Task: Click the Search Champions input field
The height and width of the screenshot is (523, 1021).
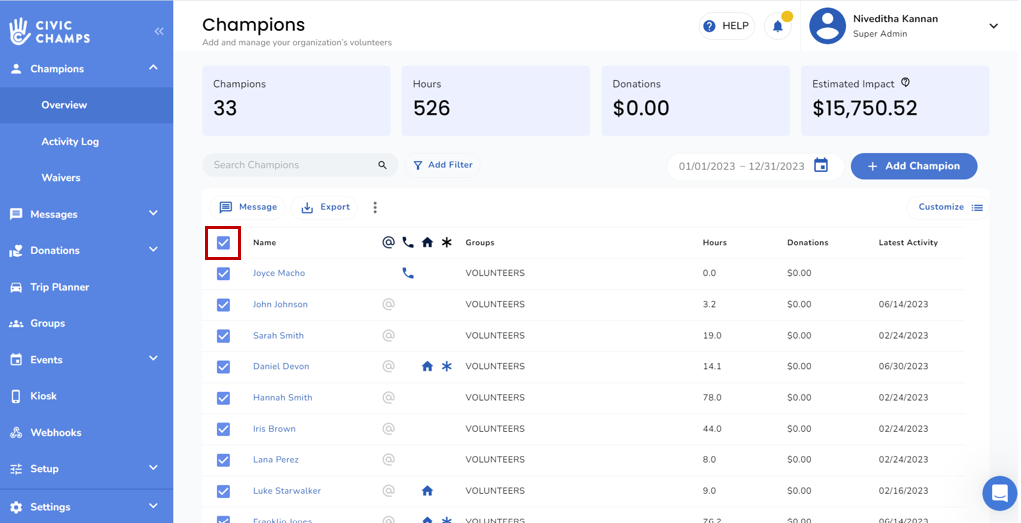Action: [290, 165]
